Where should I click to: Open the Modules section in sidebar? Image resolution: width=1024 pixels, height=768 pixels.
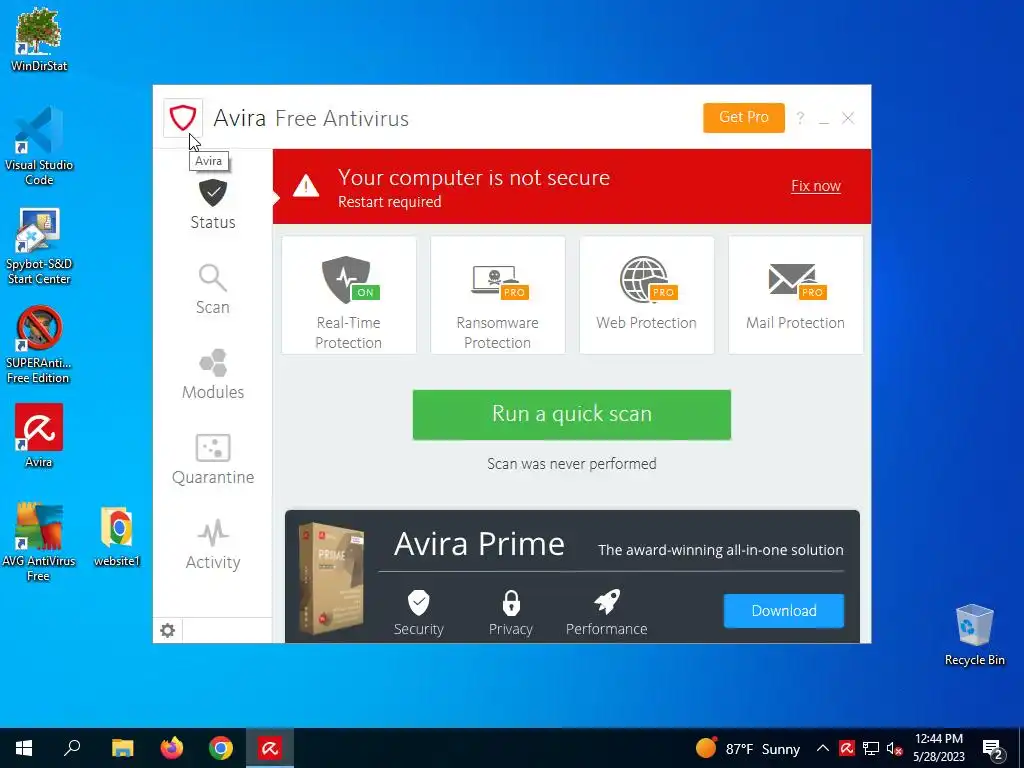click(x=213, y=374)
